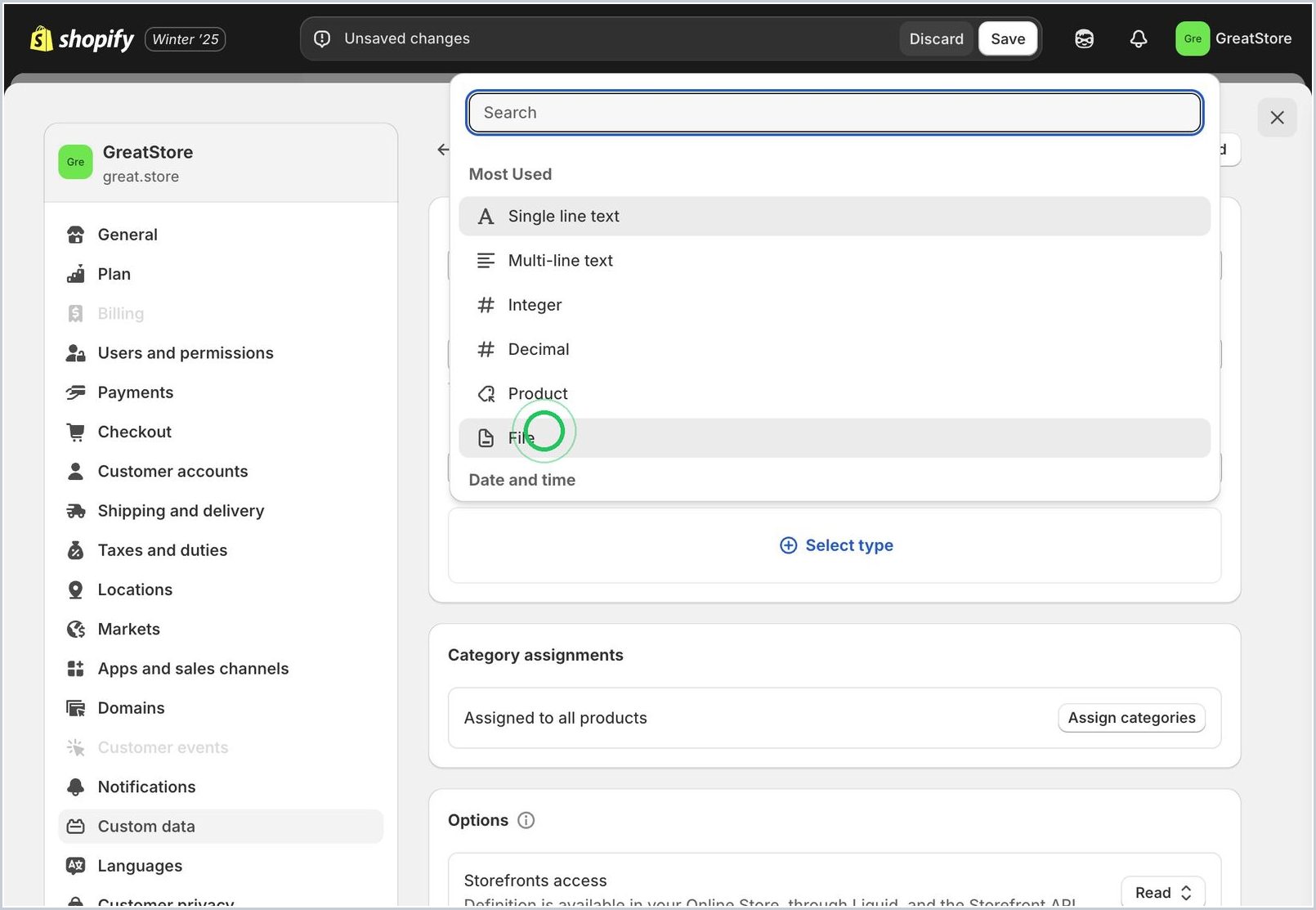Viewport: 1316px width, 910px height.
Task: Click the General settings store icon
Action: (76, 235)
